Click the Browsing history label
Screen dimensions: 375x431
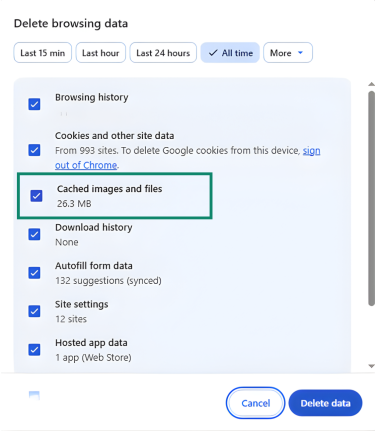(x=92, y=97)
